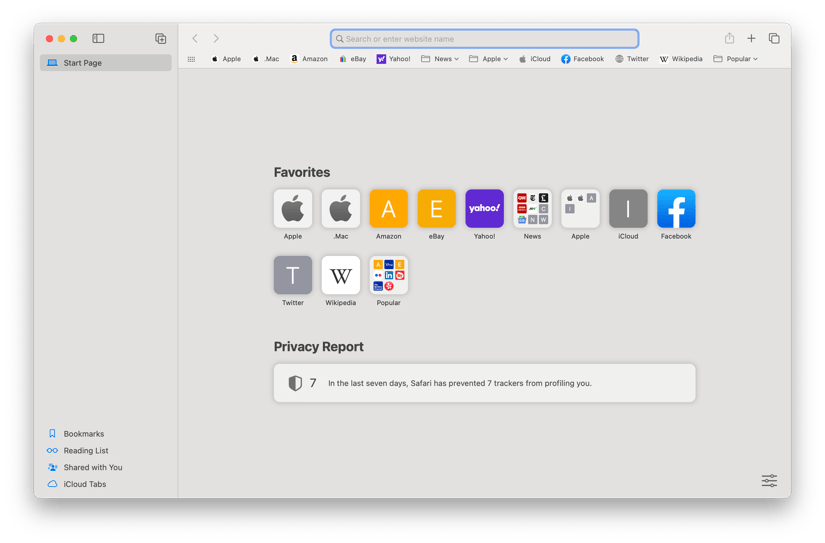The image size is (825, 543).
Task: Click the green full-screen window button
Action: [74, 38]
